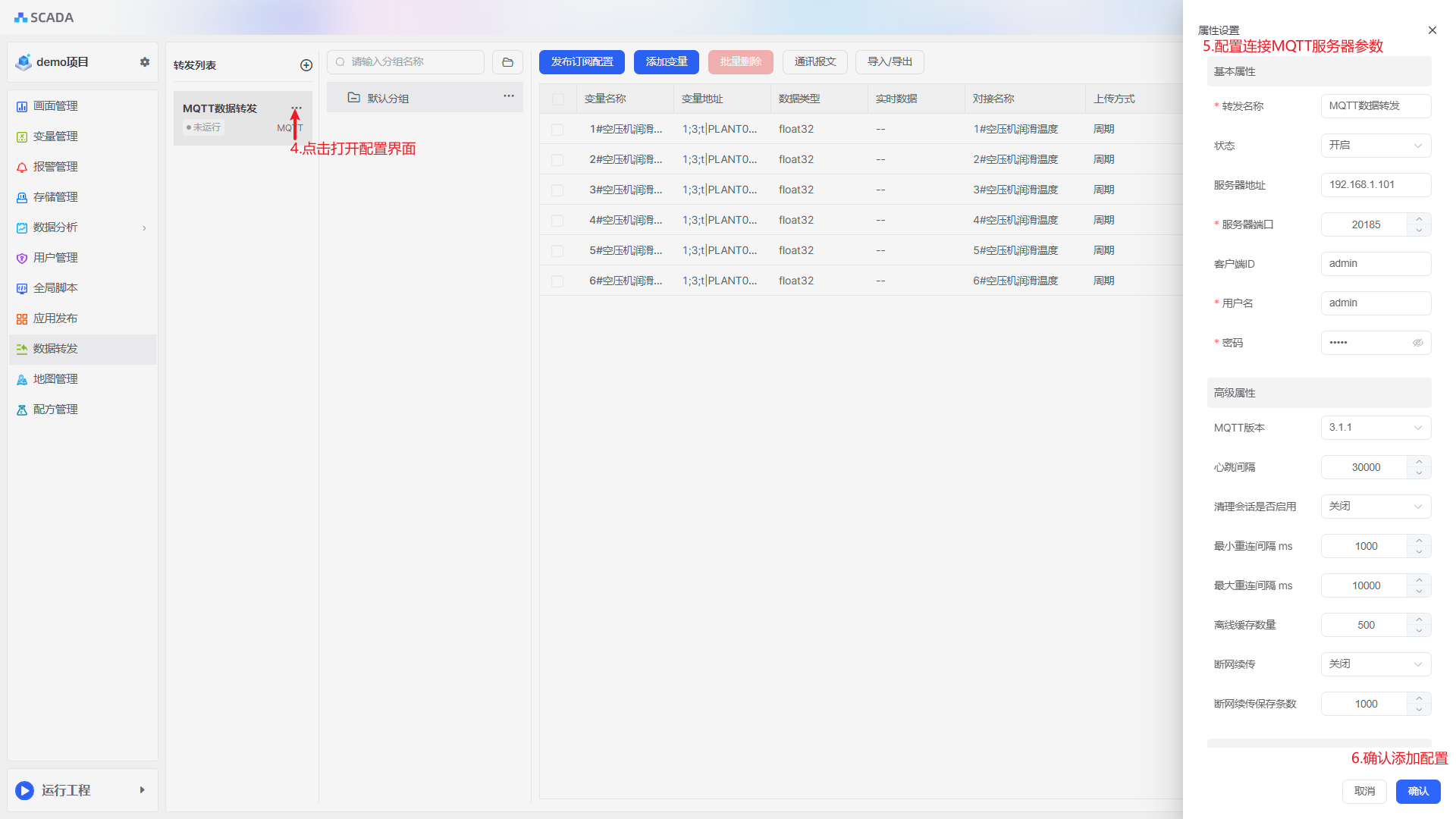Image resolution: width=1456 pixels, height=819 pixels.
Task: Open 默认分组 more options ellipsis
Action: pos(508,96)
